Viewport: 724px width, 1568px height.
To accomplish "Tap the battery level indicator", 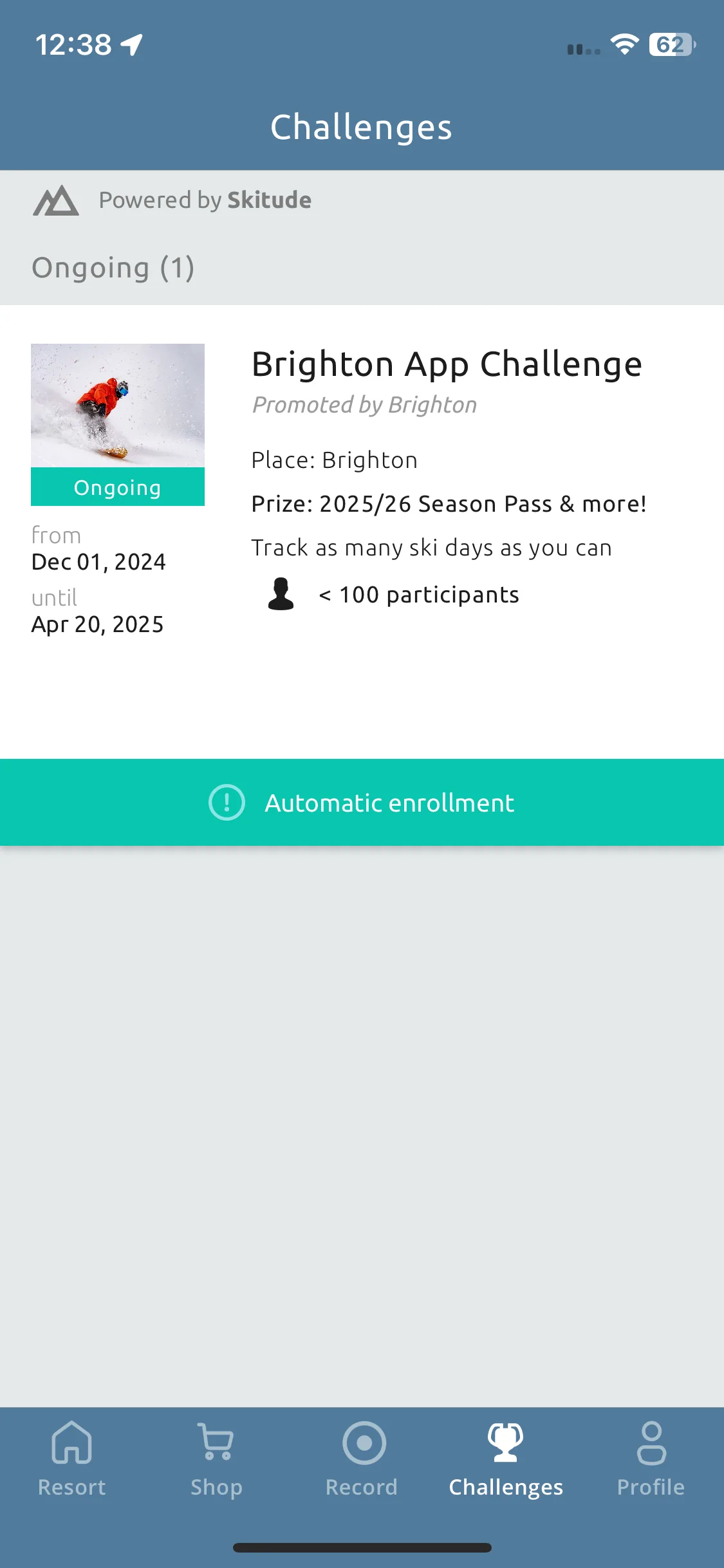I will click(x=672, y=44).
